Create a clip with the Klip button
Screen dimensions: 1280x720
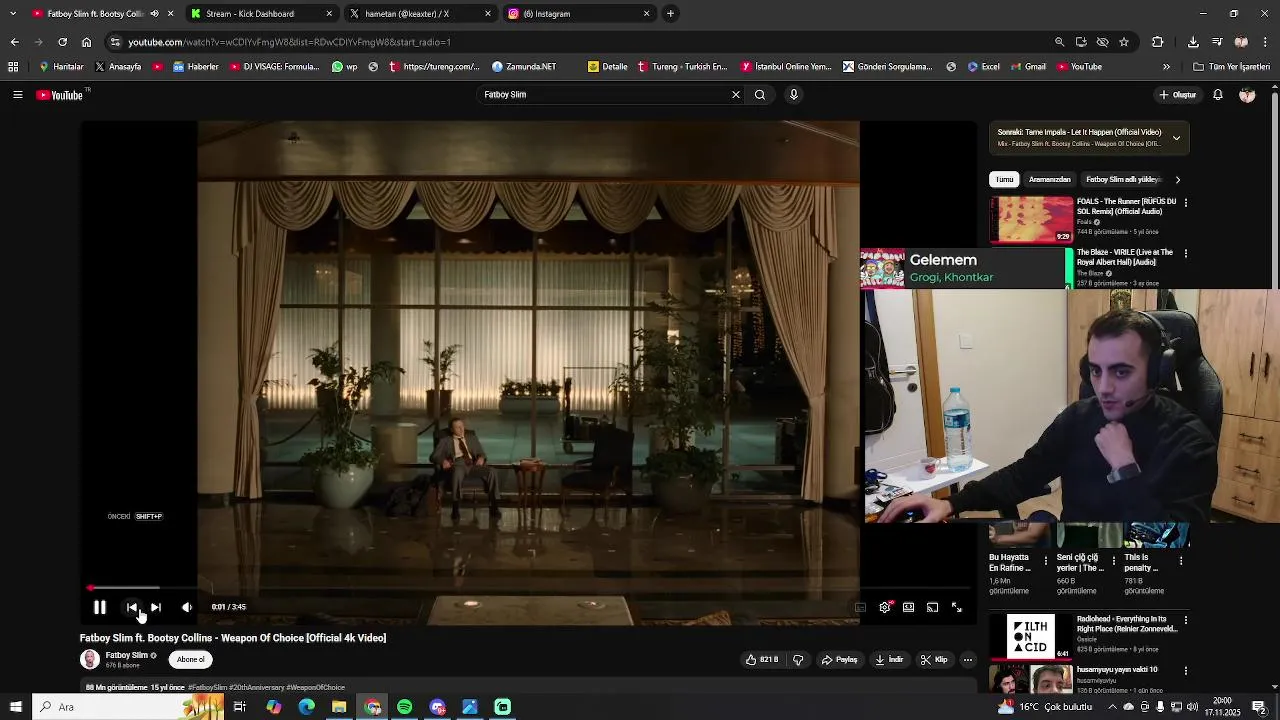click(x=934, y=660)
